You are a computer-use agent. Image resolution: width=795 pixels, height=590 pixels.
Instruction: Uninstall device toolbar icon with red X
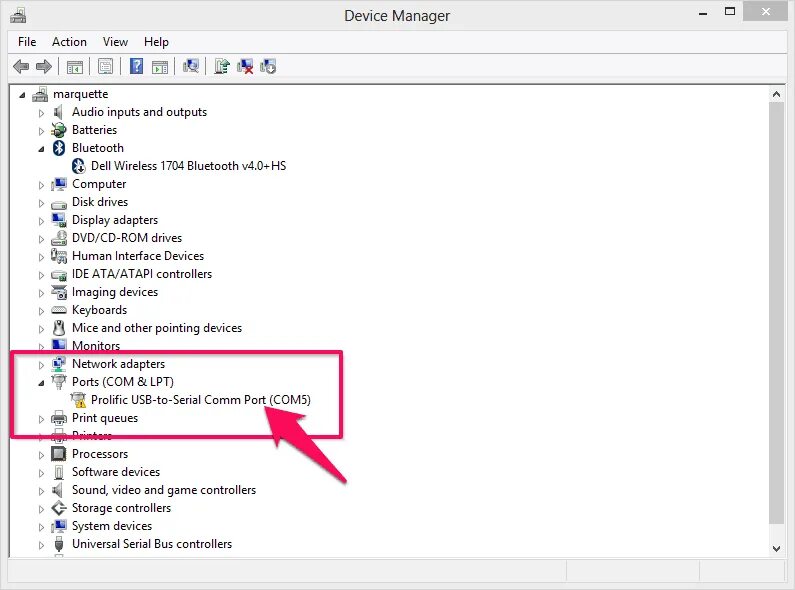coord(245,66)
